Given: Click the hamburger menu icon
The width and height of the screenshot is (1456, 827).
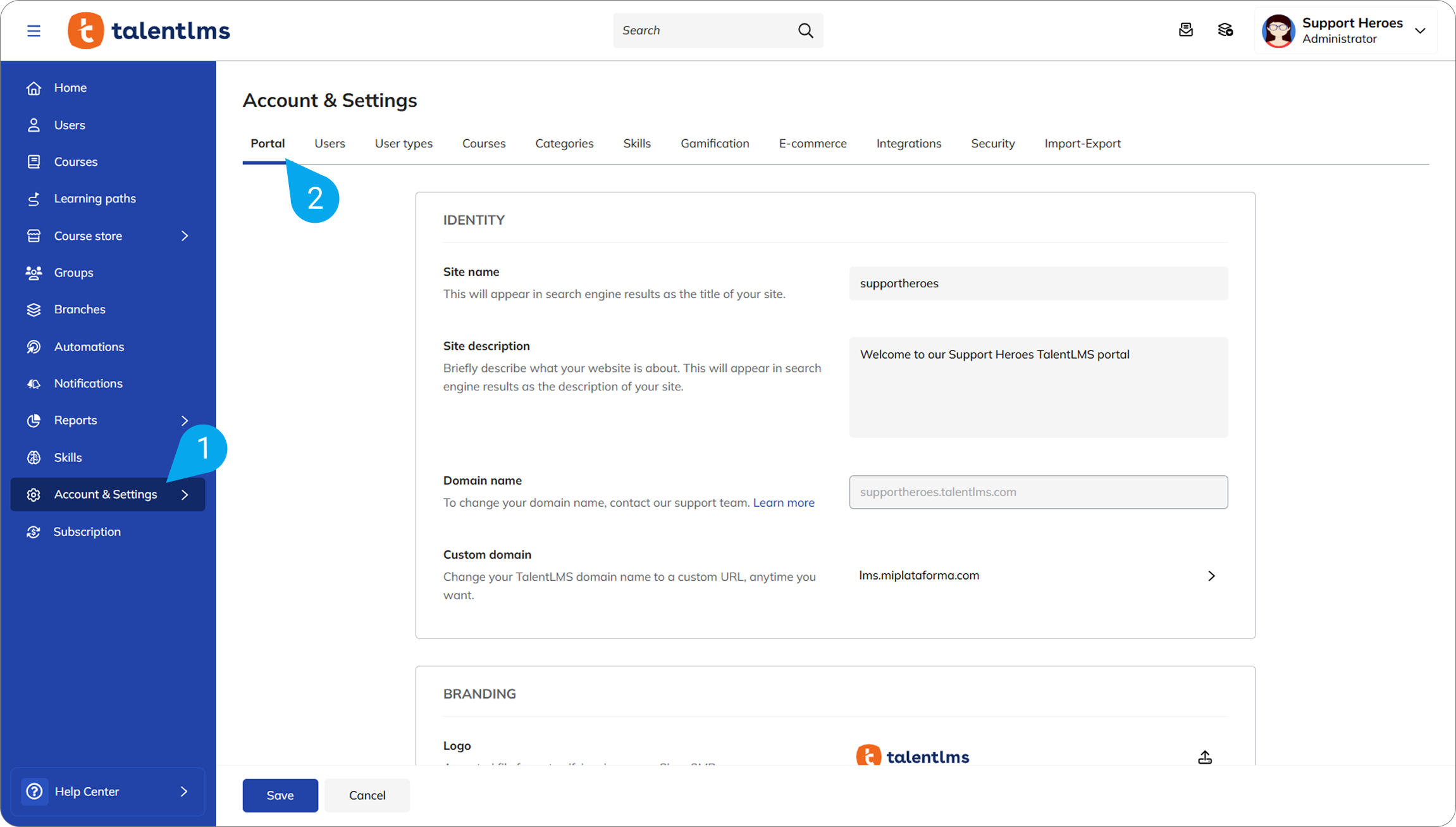Looking at the screenshot, I should point(34,30).
